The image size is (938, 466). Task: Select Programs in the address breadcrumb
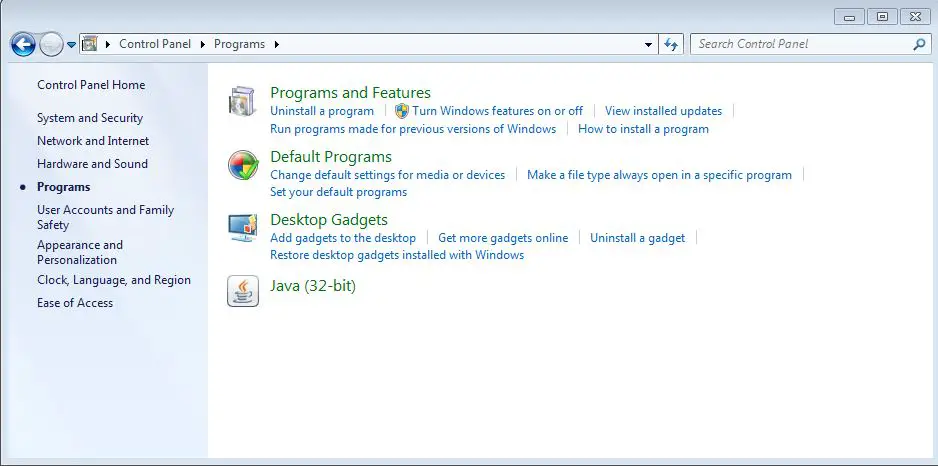tap(239, 44)
